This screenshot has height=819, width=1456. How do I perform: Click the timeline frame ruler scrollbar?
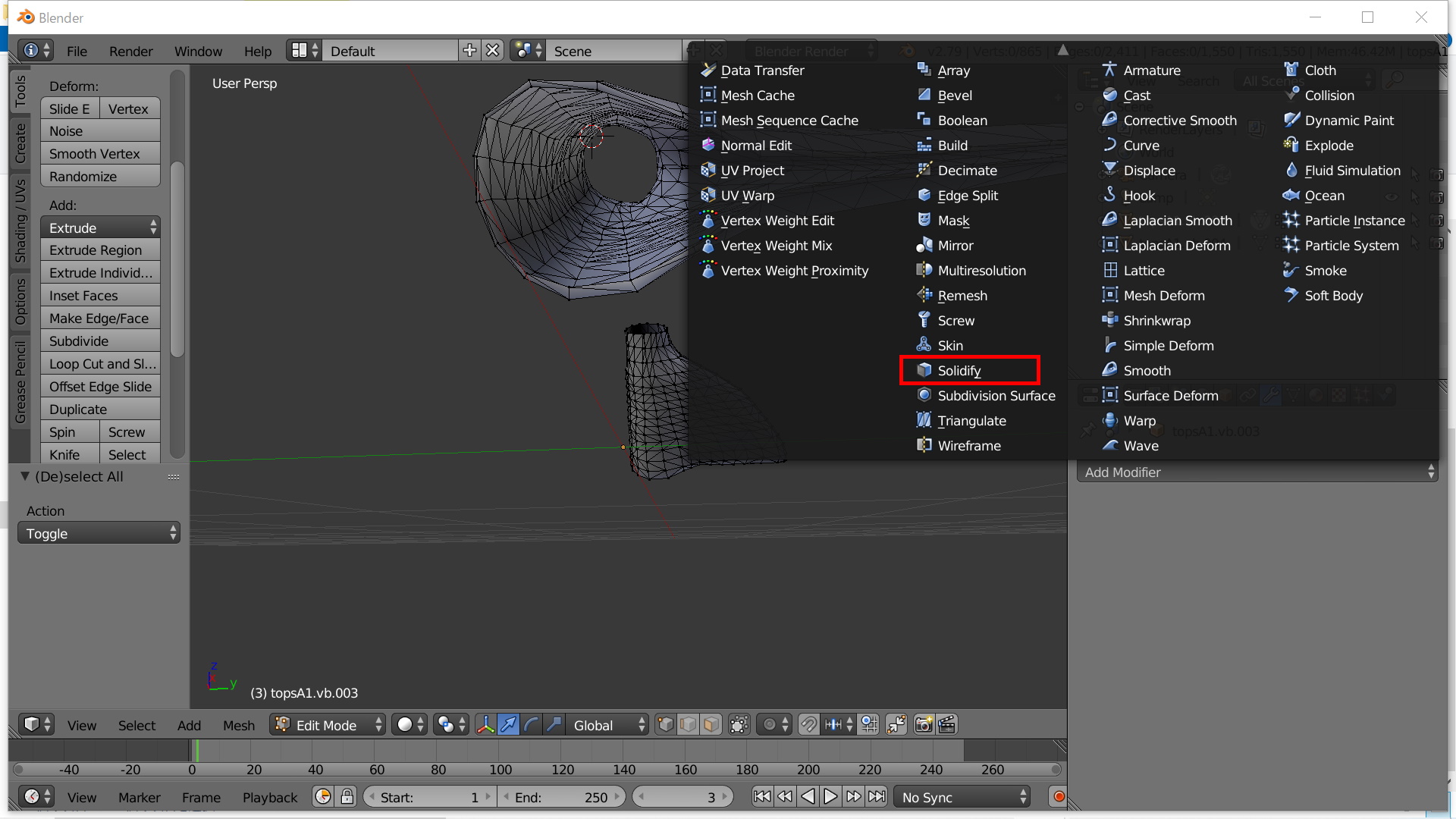tap(537, 769)
